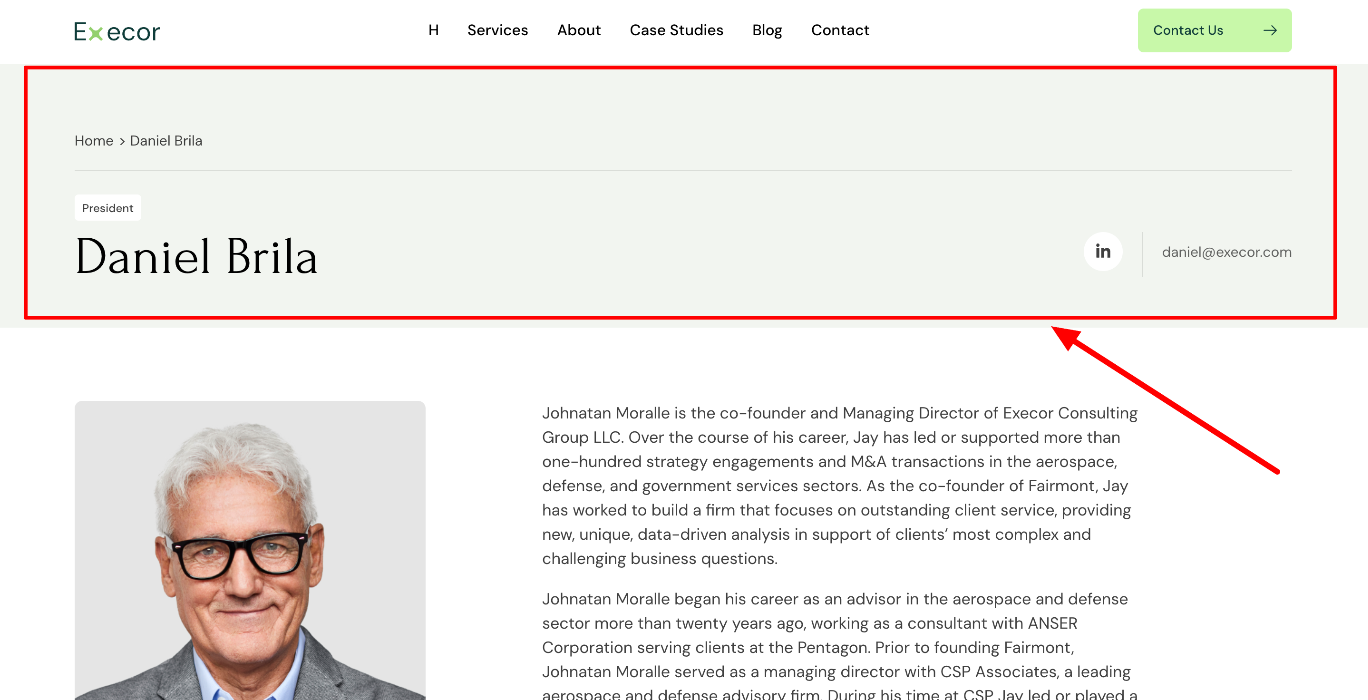The width and height of the screenshot is (1368, 700).
Task: Open the Services menu item
Action: tap(497, 30)
